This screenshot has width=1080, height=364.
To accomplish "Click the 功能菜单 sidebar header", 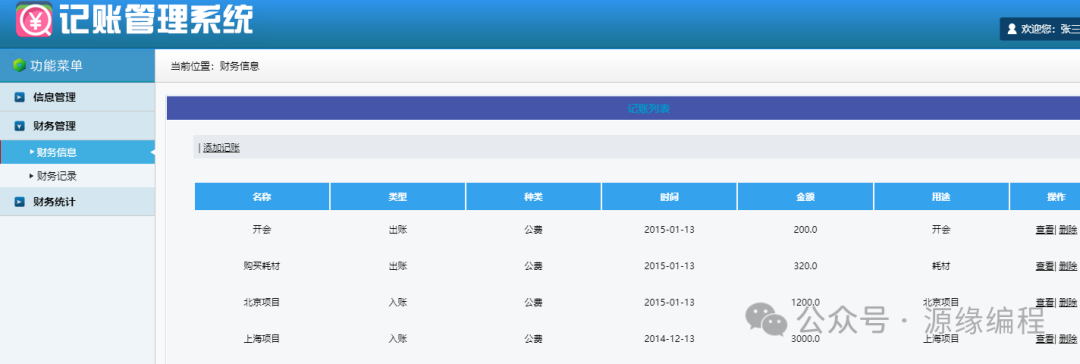I will coord(77,65).
